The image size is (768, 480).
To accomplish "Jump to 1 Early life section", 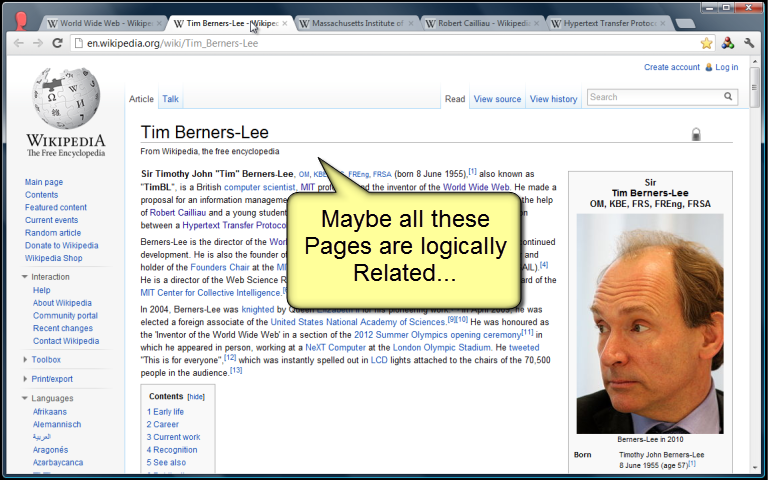I will pyautogui.click(x=165, y=412).
